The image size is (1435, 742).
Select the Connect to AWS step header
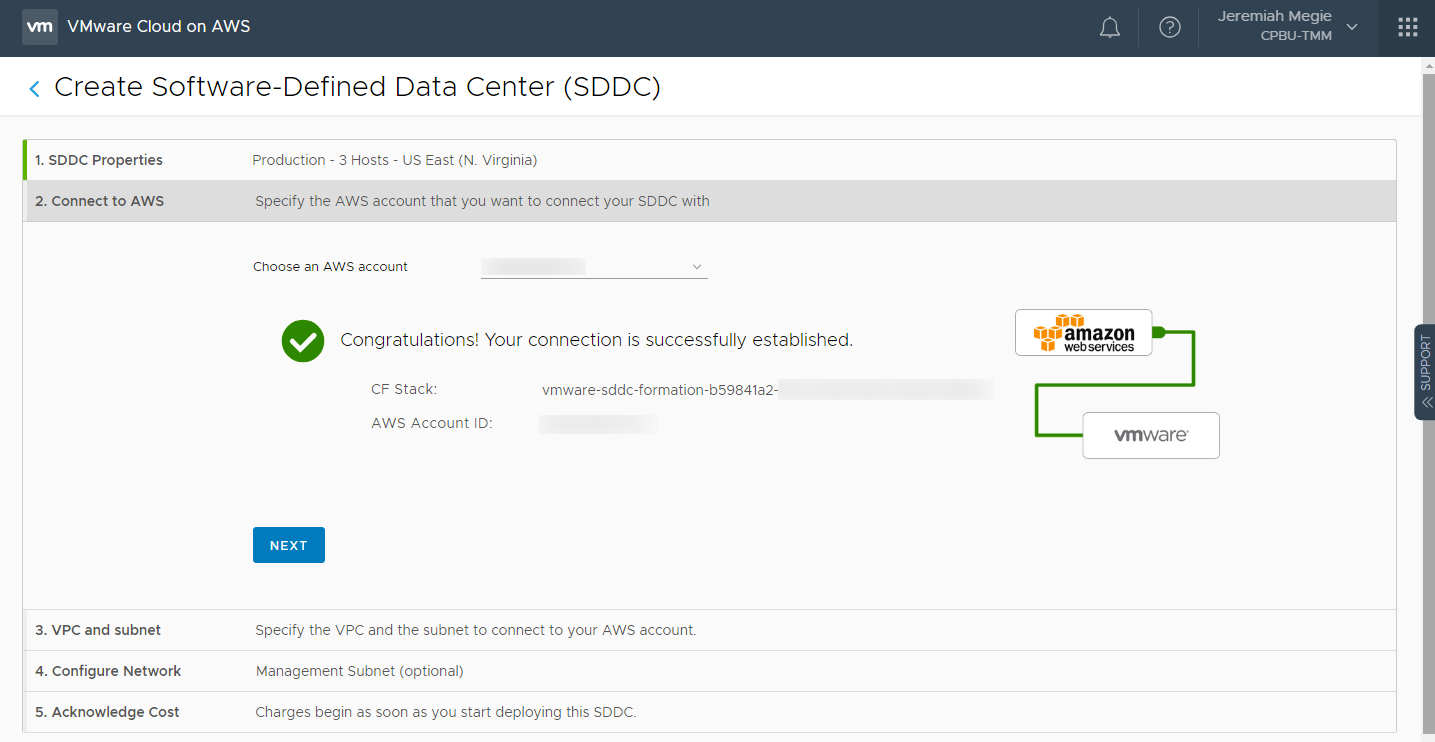coord(100,201)
